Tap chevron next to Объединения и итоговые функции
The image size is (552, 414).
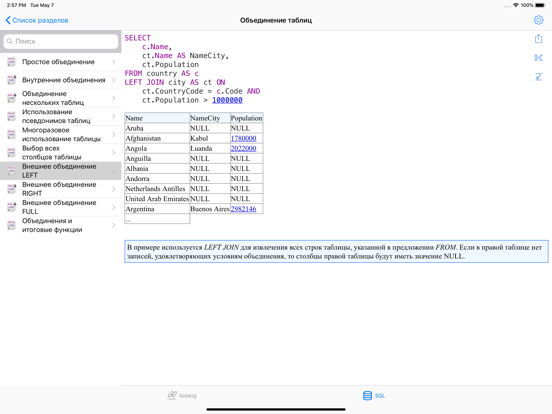114,225
